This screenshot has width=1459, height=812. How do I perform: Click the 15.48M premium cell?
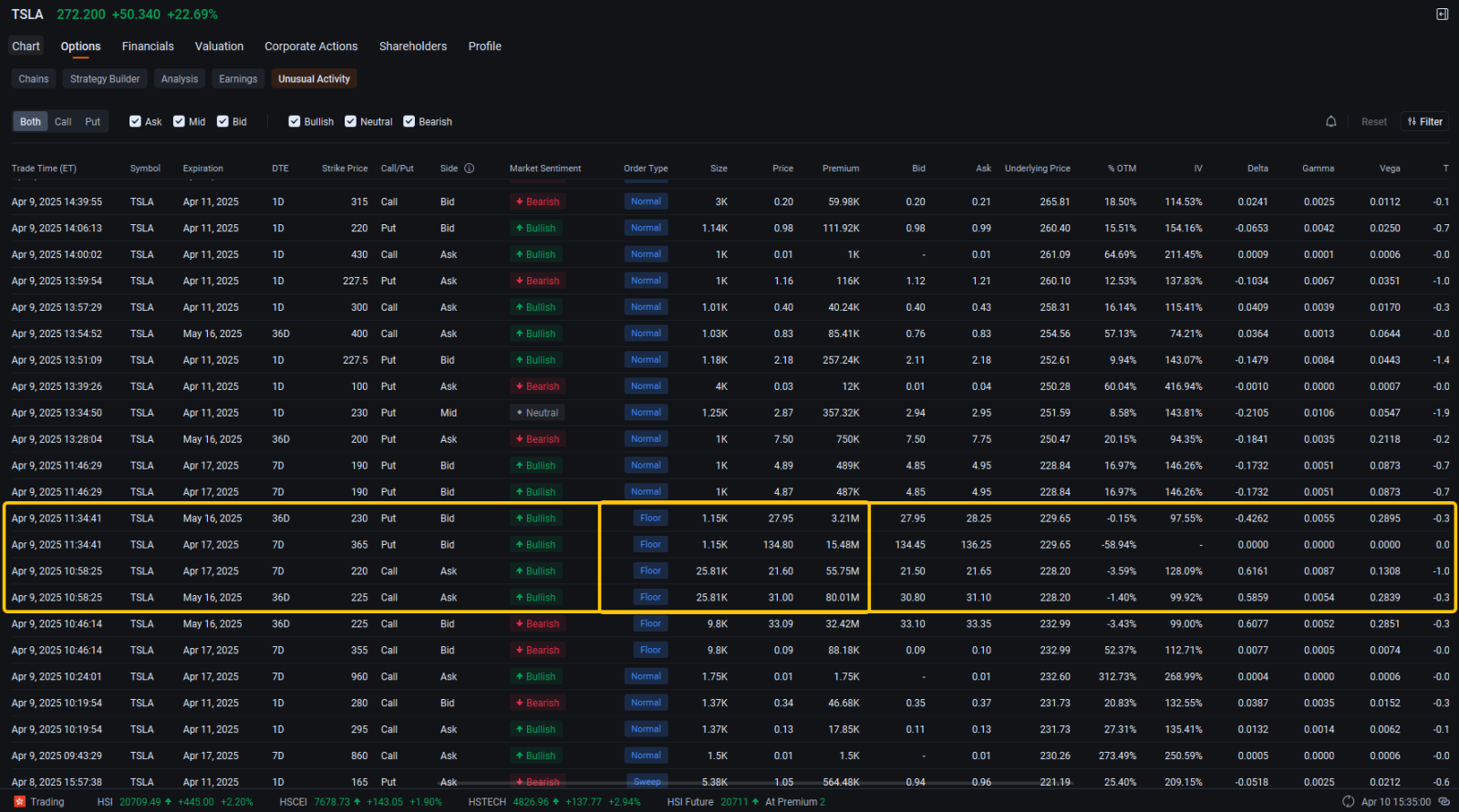(843, 545)
